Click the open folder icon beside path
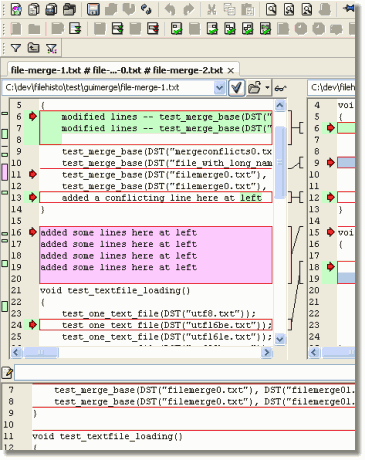This screenshot has width=365, height=460. point(255,88)
